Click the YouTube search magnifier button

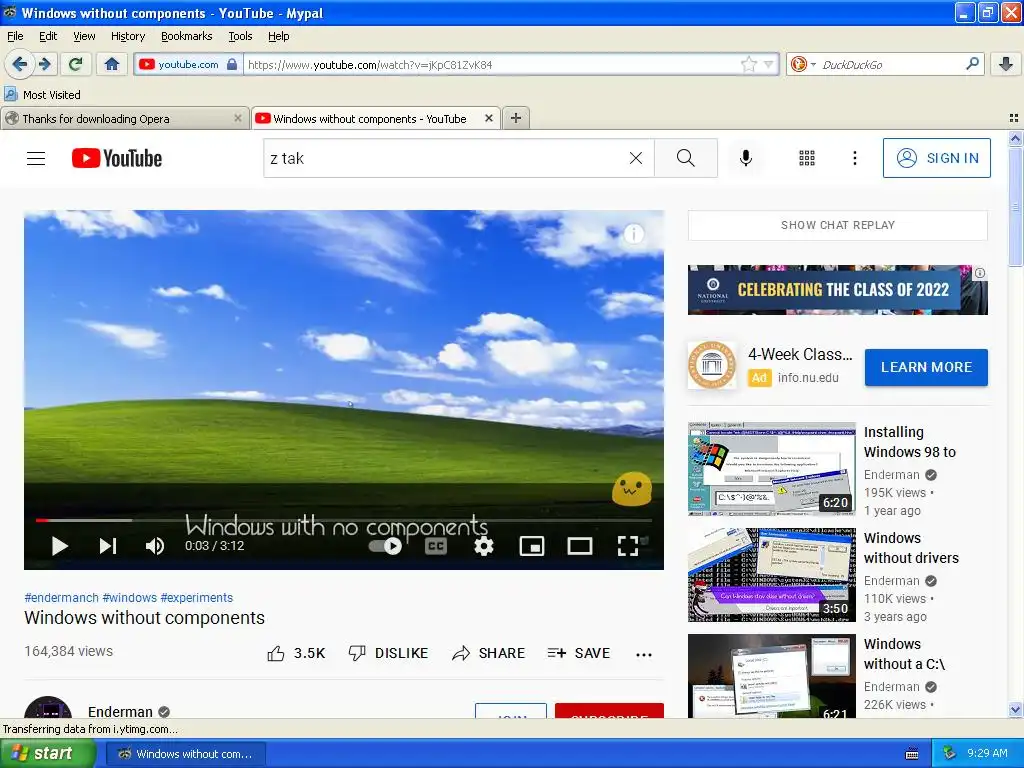click(x=686, y=158)
